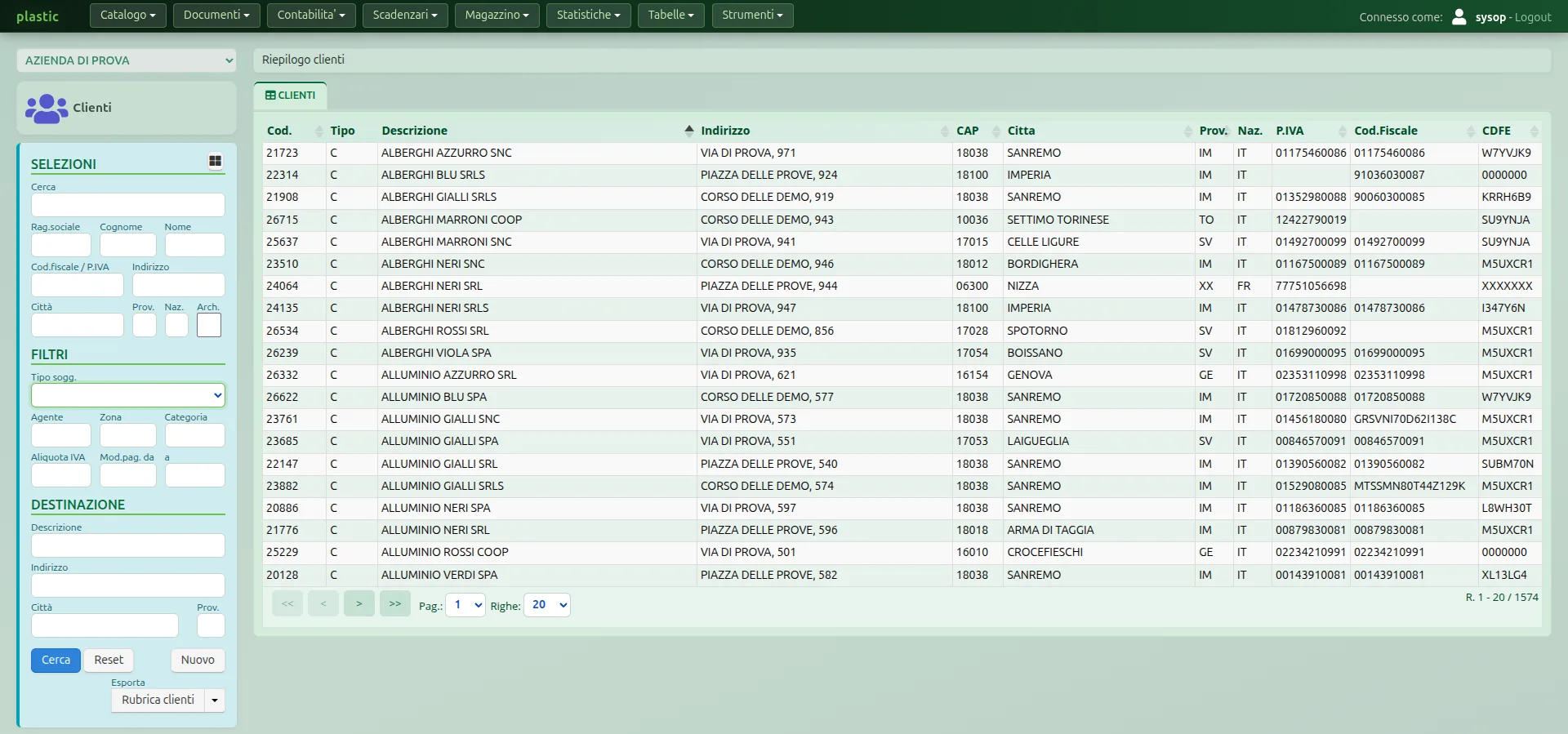Image resolution: width=1568 pixels, height=734 pixels.
Task: Open the Tipo sogg. dropdown
Action: point(128,395)
